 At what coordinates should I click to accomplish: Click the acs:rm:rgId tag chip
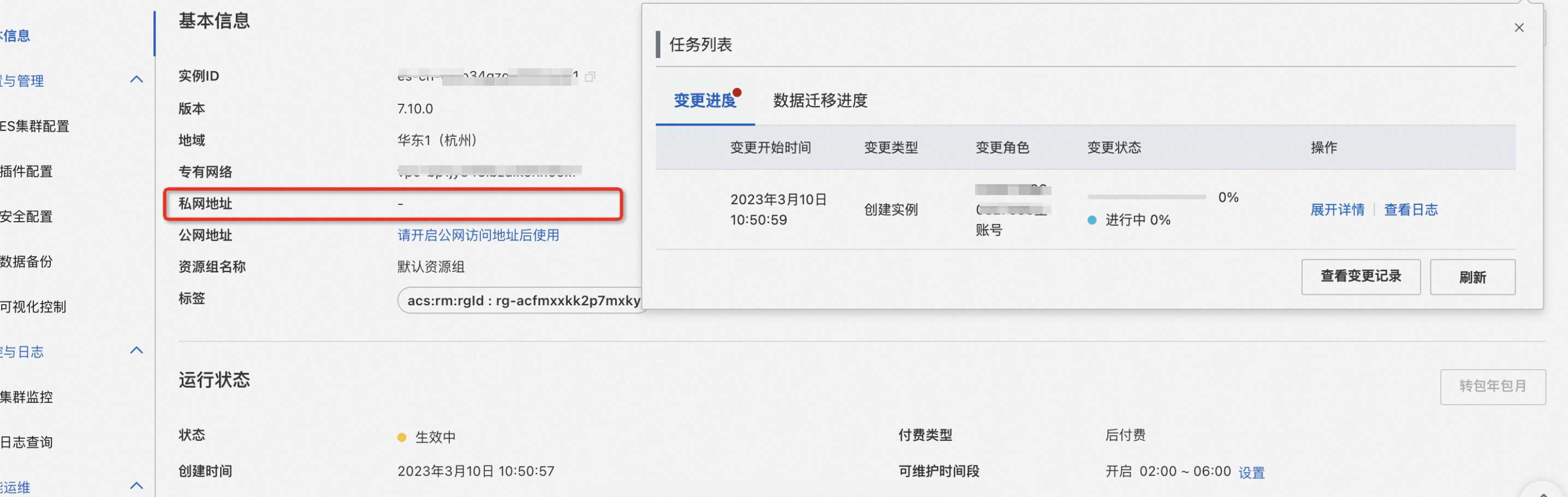[x=522, y=300]
